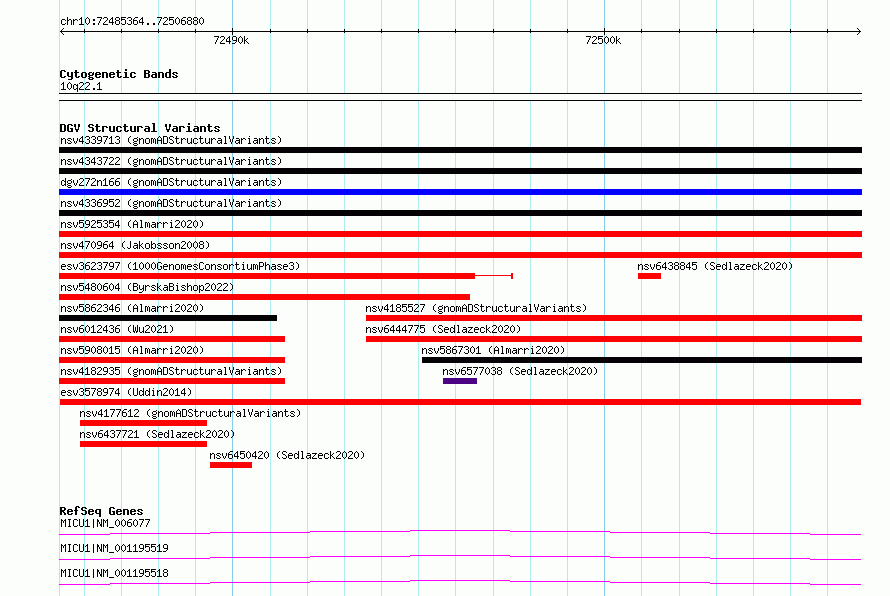Viewport: 890px width, 596px height.
Task: Open variant label nsv5480604 (ByrskaBishop2022)
Action: (x=147, y=287)
